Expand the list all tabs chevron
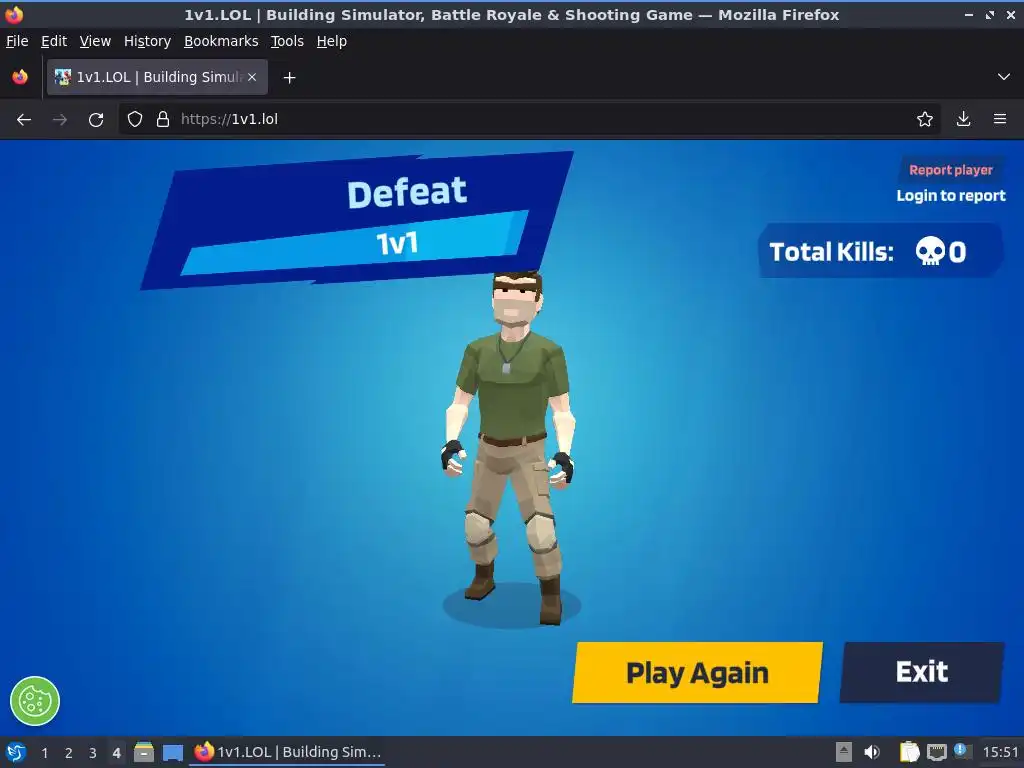 click(1004, 77)
